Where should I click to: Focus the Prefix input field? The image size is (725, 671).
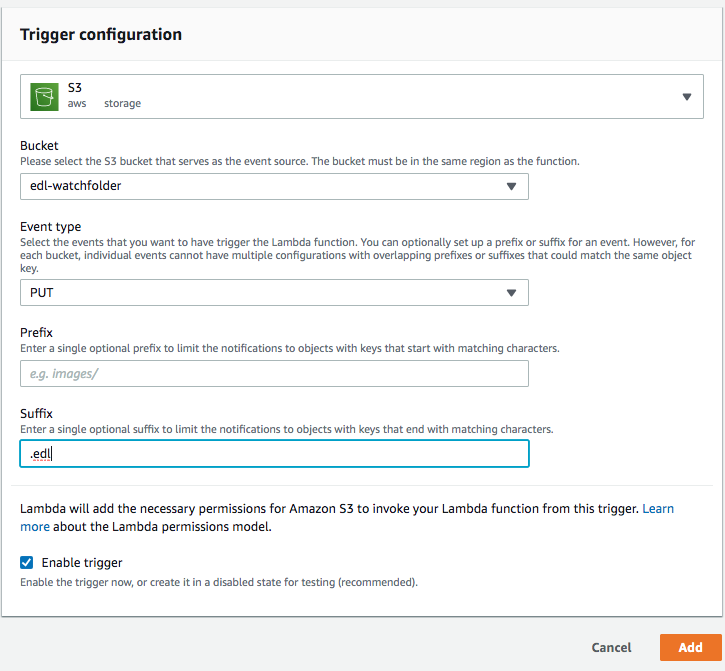pos(274,374)
